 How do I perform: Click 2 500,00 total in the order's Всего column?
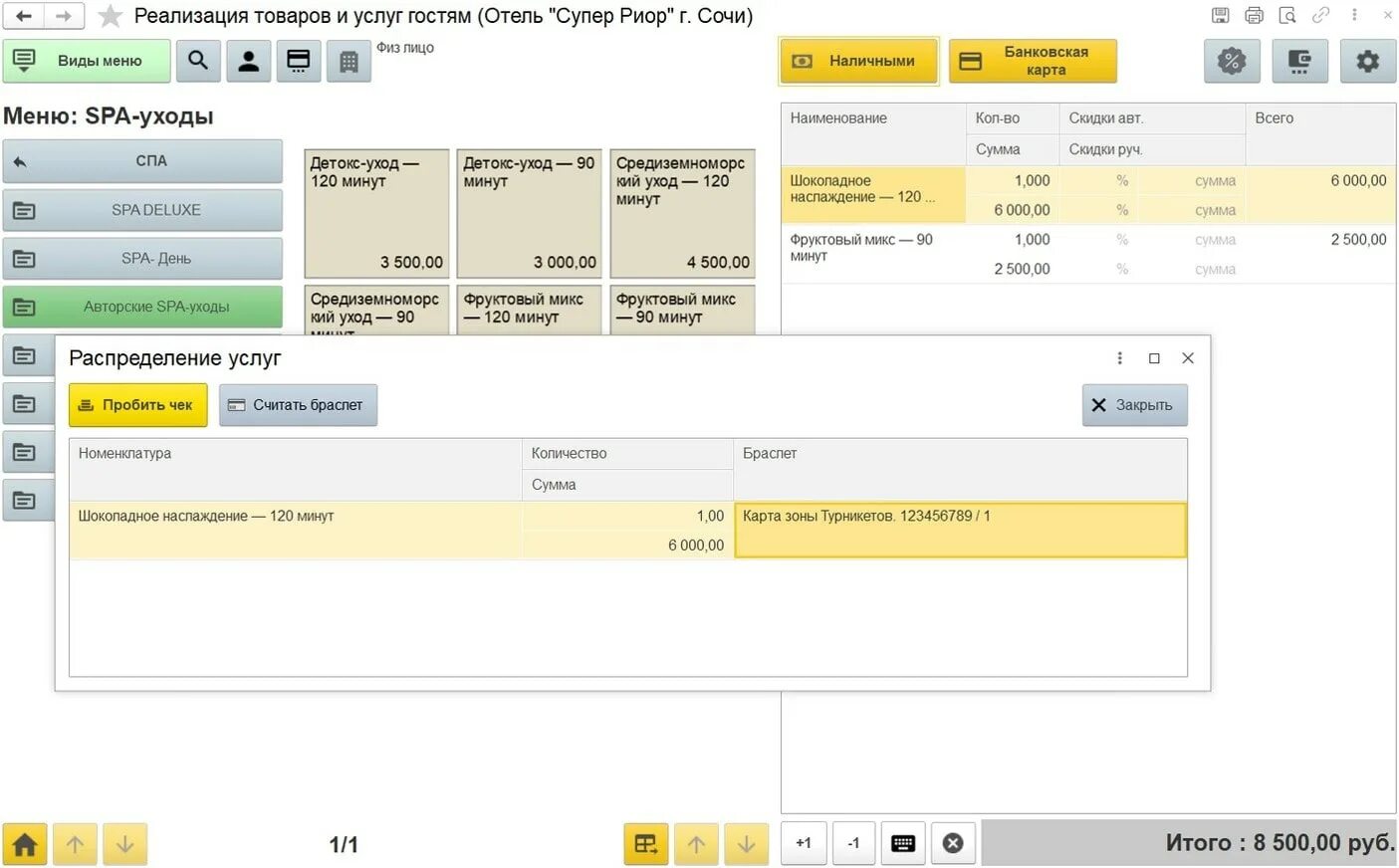1358,240
